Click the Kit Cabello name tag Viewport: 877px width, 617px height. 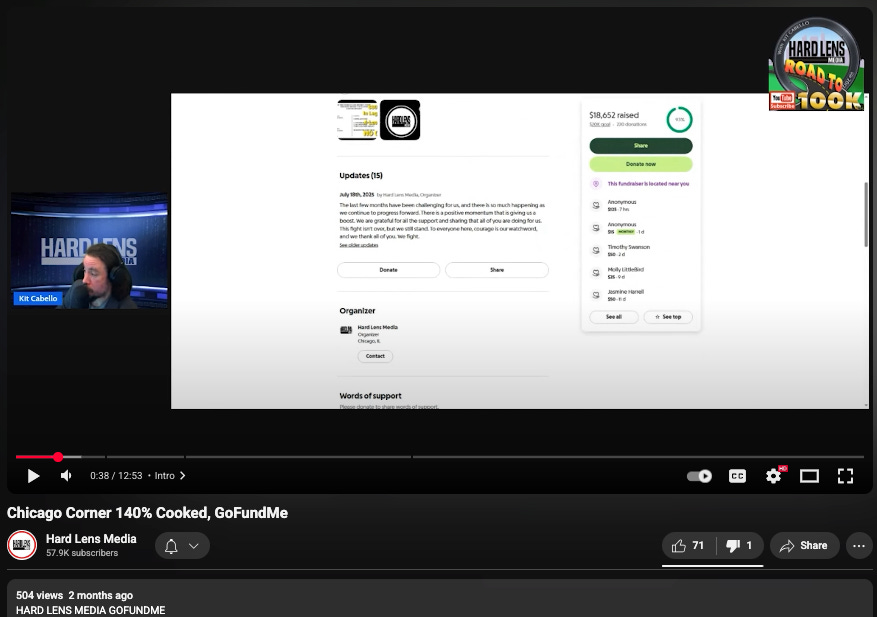tap(37, 298)
